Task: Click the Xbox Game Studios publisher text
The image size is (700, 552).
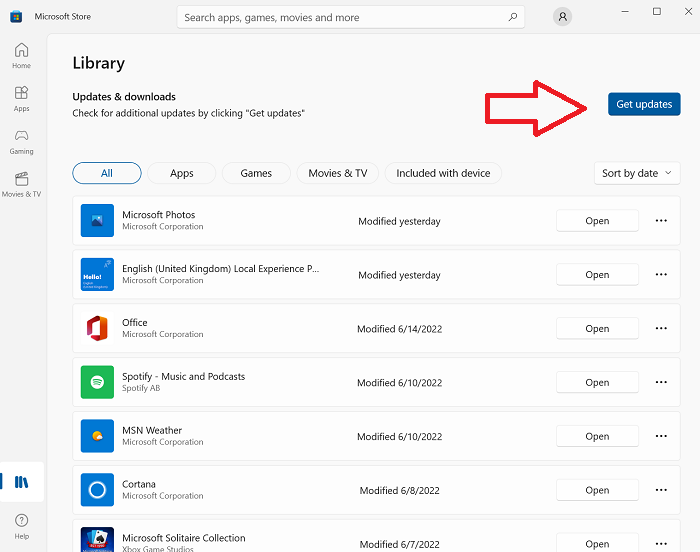Action: (x=158, y=548)
